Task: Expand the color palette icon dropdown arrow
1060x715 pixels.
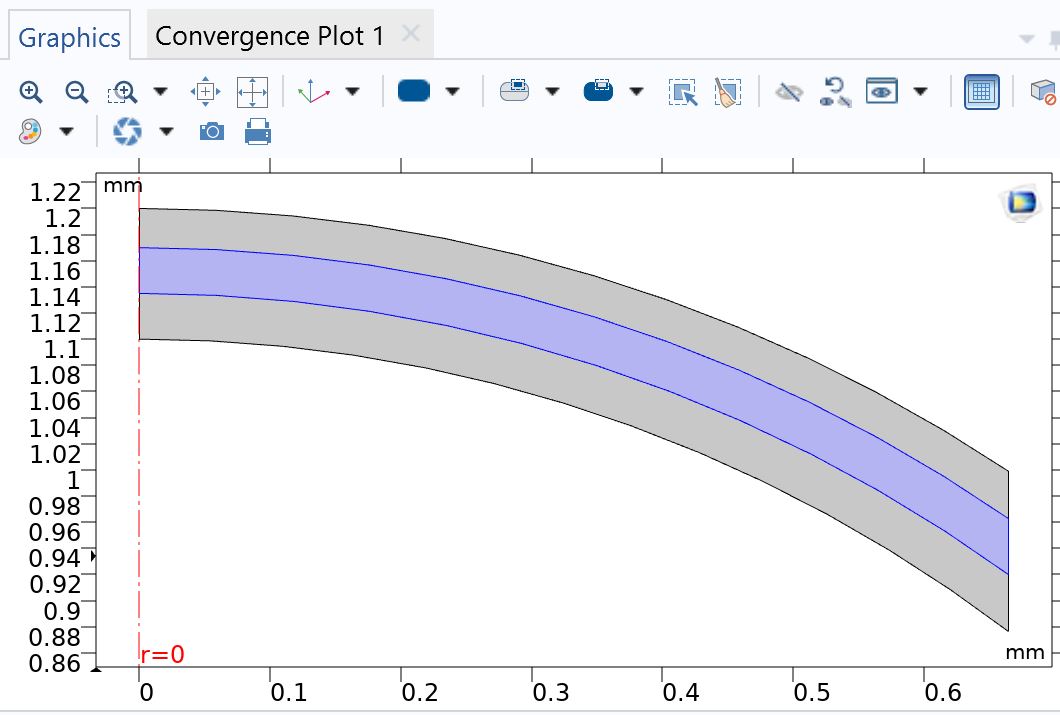Action: 67,131
